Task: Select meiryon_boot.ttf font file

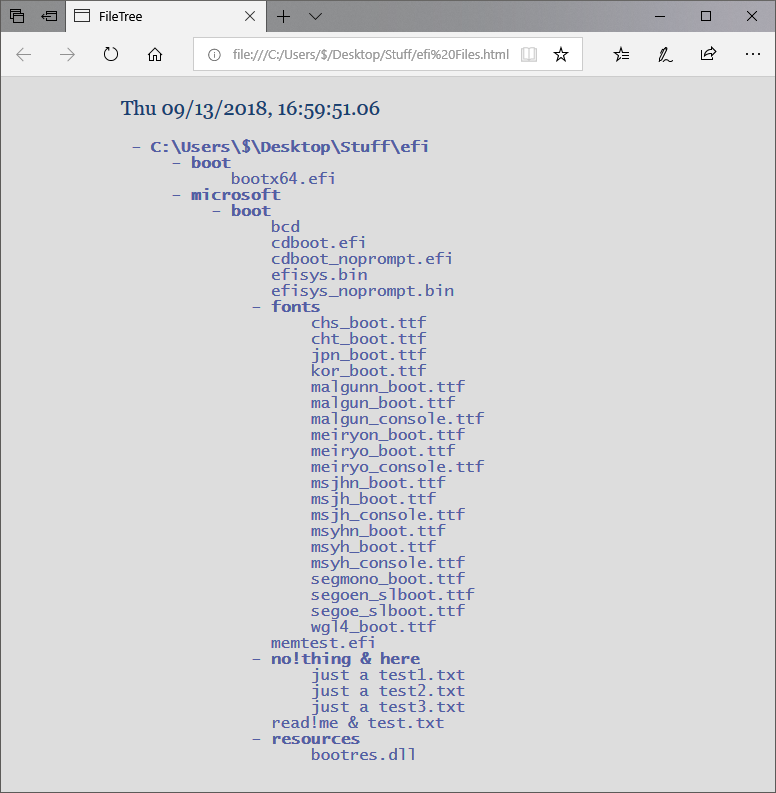Action: [x=387, y=435]
